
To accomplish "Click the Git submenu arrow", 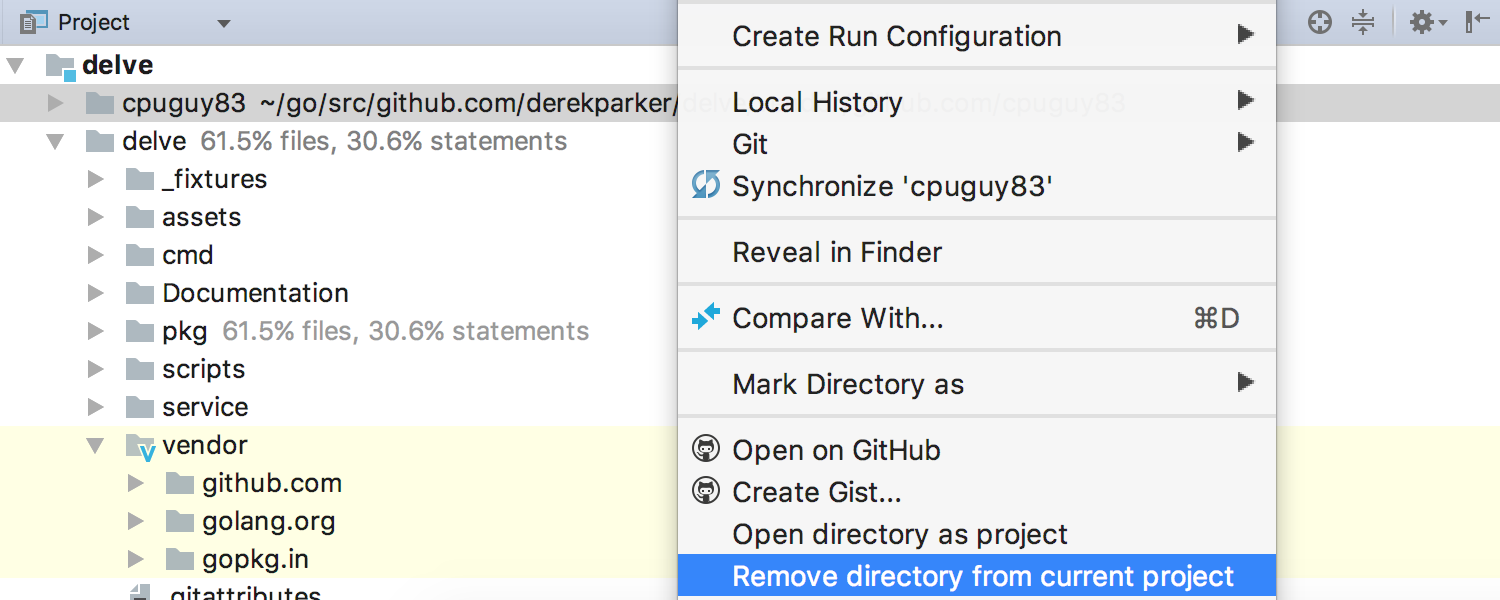I will click(x=1245, y=142).
